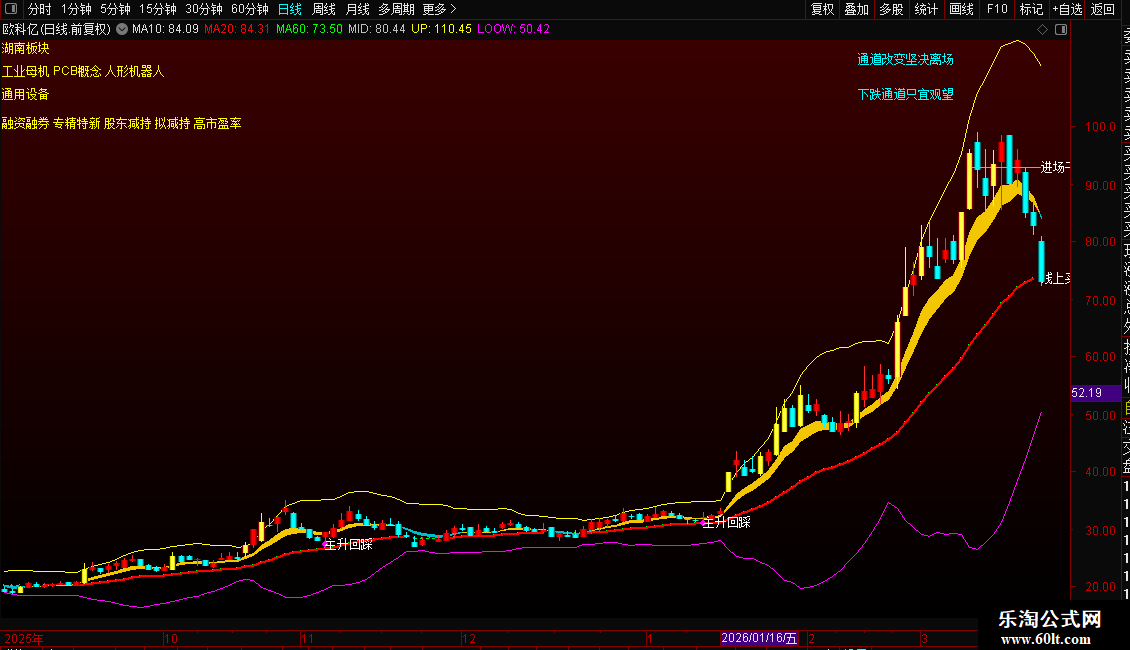The image size is (1130, 650).
Task: Click the 2026/01/16/五 date marker
Action: [x=759, y=638]
